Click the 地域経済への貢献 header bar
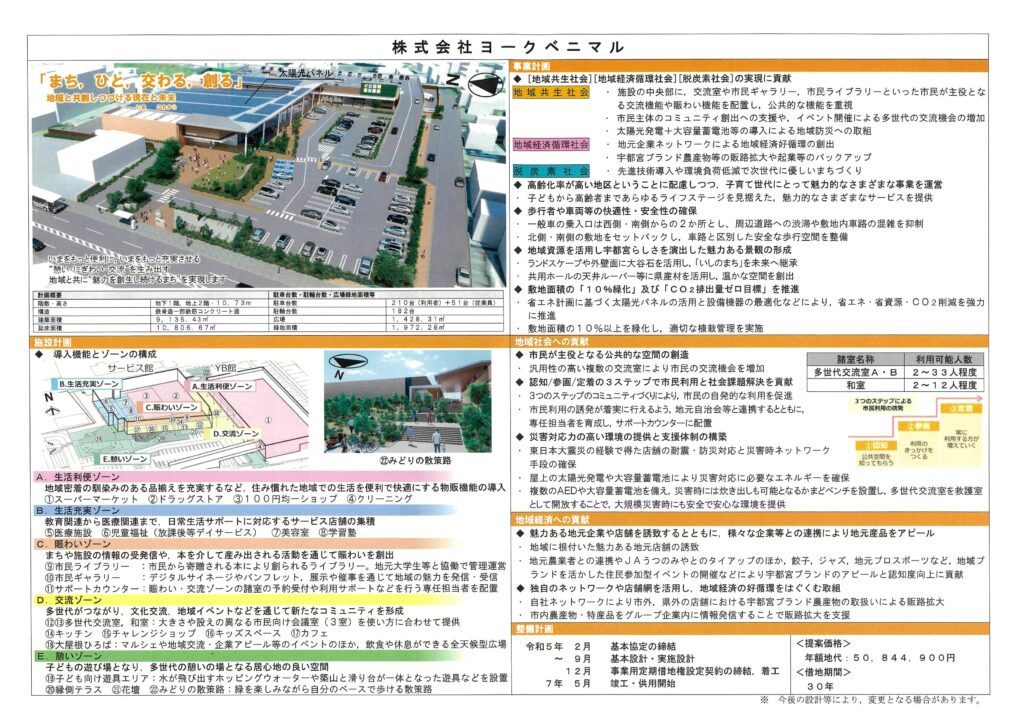 pos(749,520)
